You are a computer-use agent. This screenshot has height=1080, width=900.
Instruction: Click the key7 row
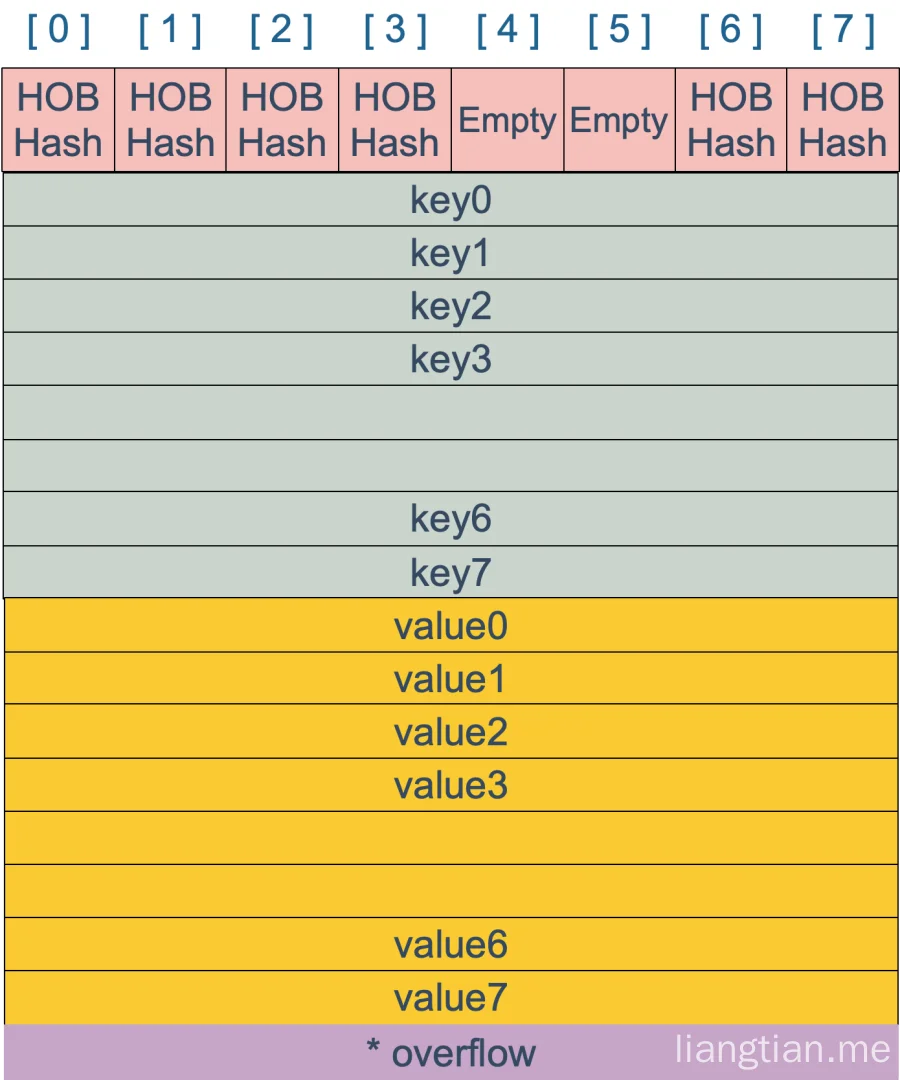[451, 572]
